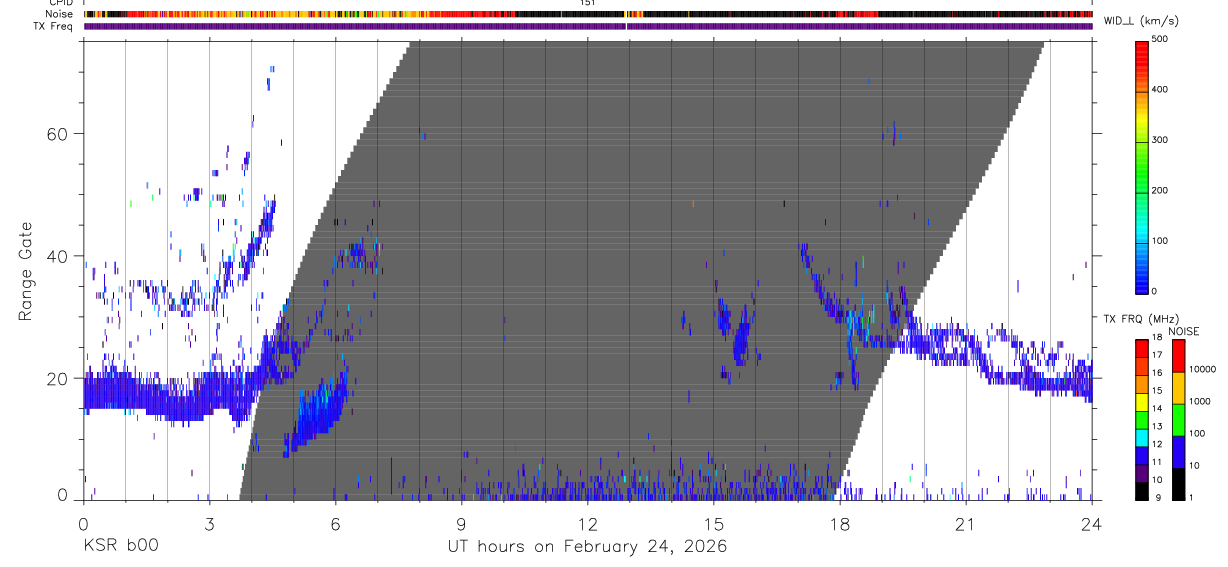The image size is (1228, 567).
Task: Click the x-axis tick label 18
Action: pos(839,524)
